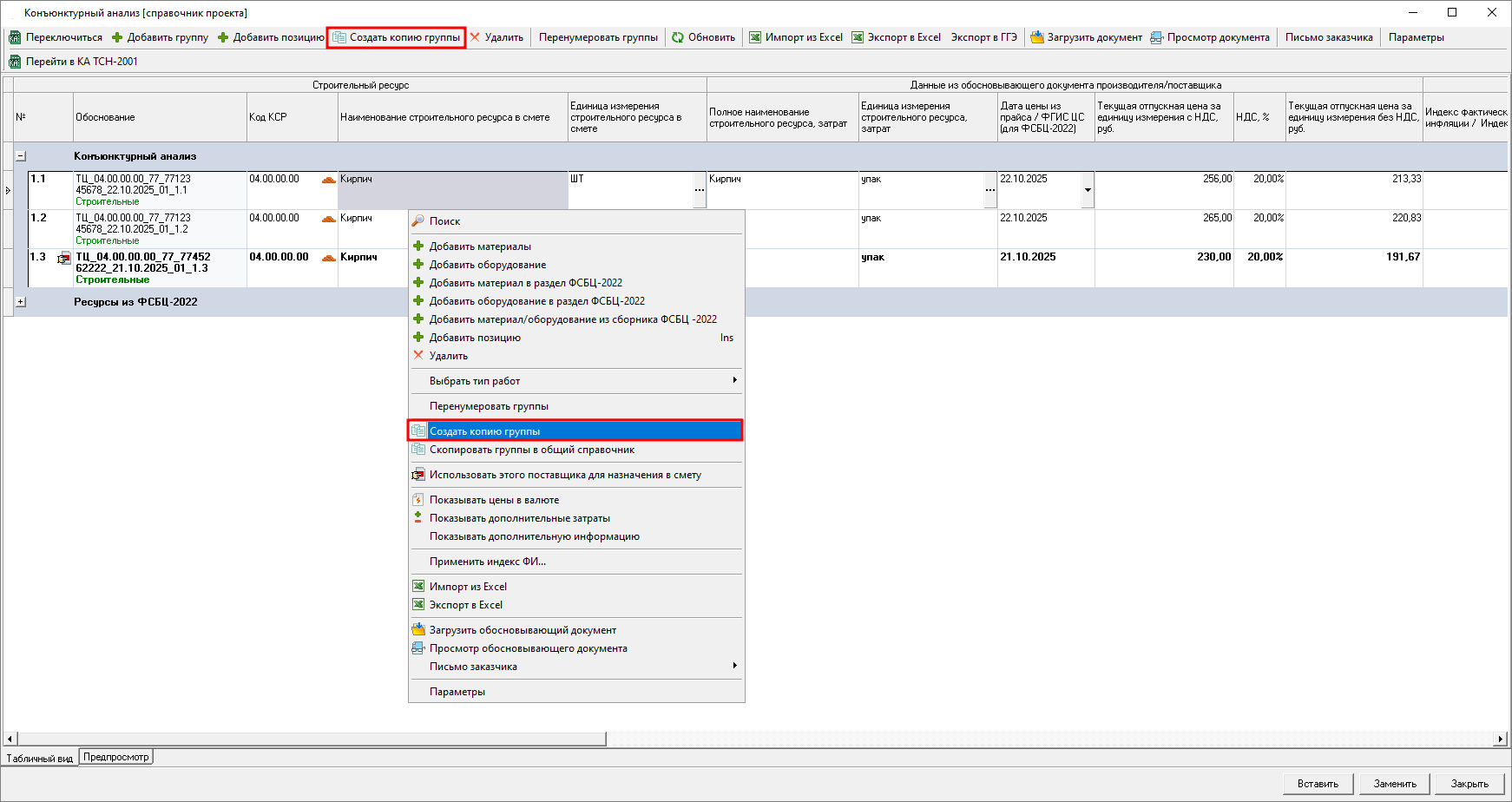The image size is (1512, 802).
Task: Choose Создать копию группы in the context menu
Action: pyautogui.click(x=576, y=431)
